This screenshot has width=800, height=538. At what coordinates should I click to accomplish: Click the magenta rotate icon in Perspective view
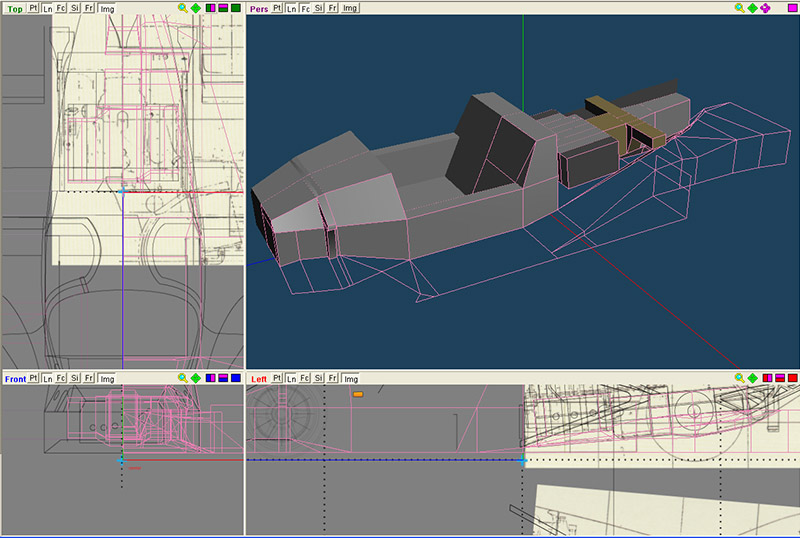click(765, 8)
